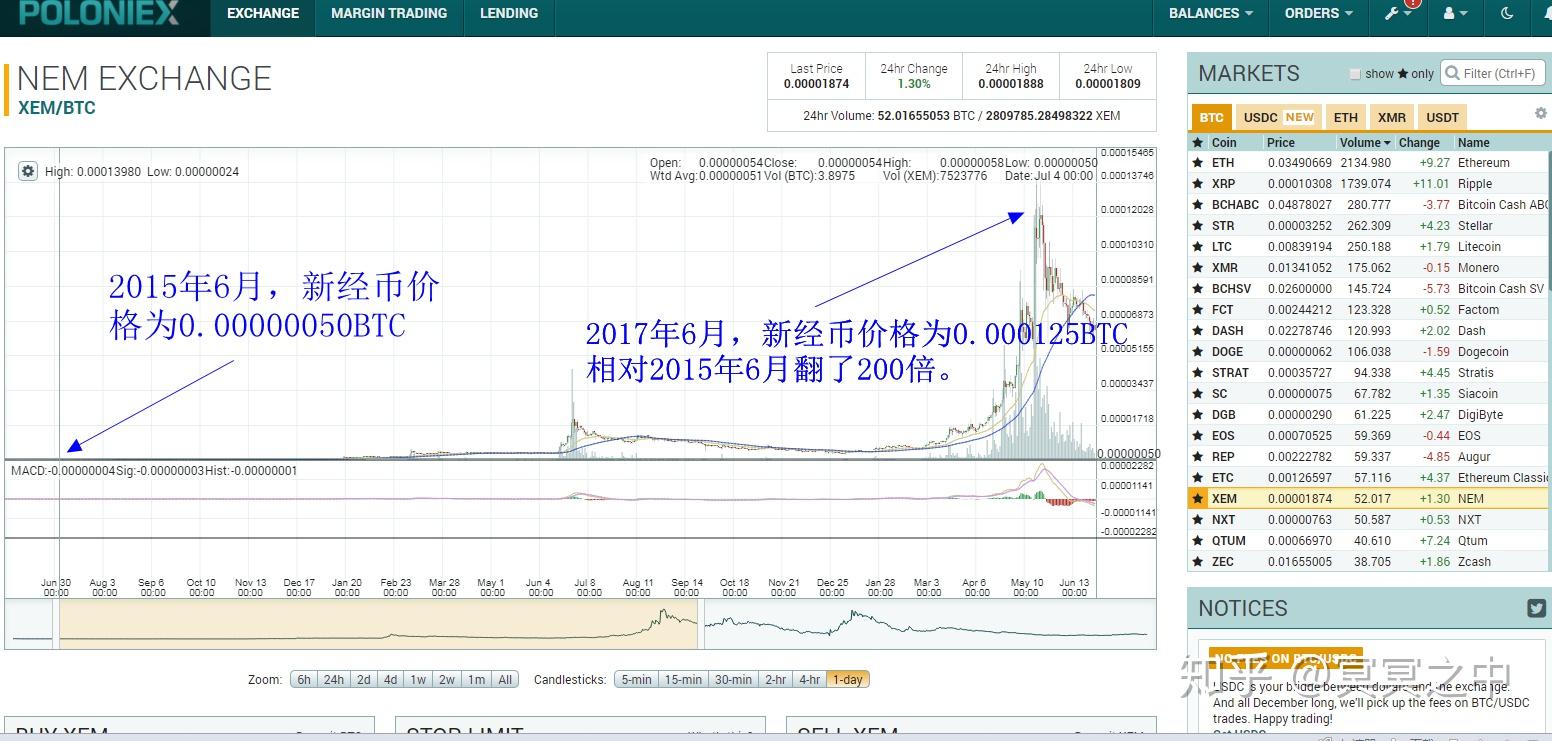This screenshot has width=1552, height=741.
Task: Open chart settings gear icon
Action: [28, 172]
